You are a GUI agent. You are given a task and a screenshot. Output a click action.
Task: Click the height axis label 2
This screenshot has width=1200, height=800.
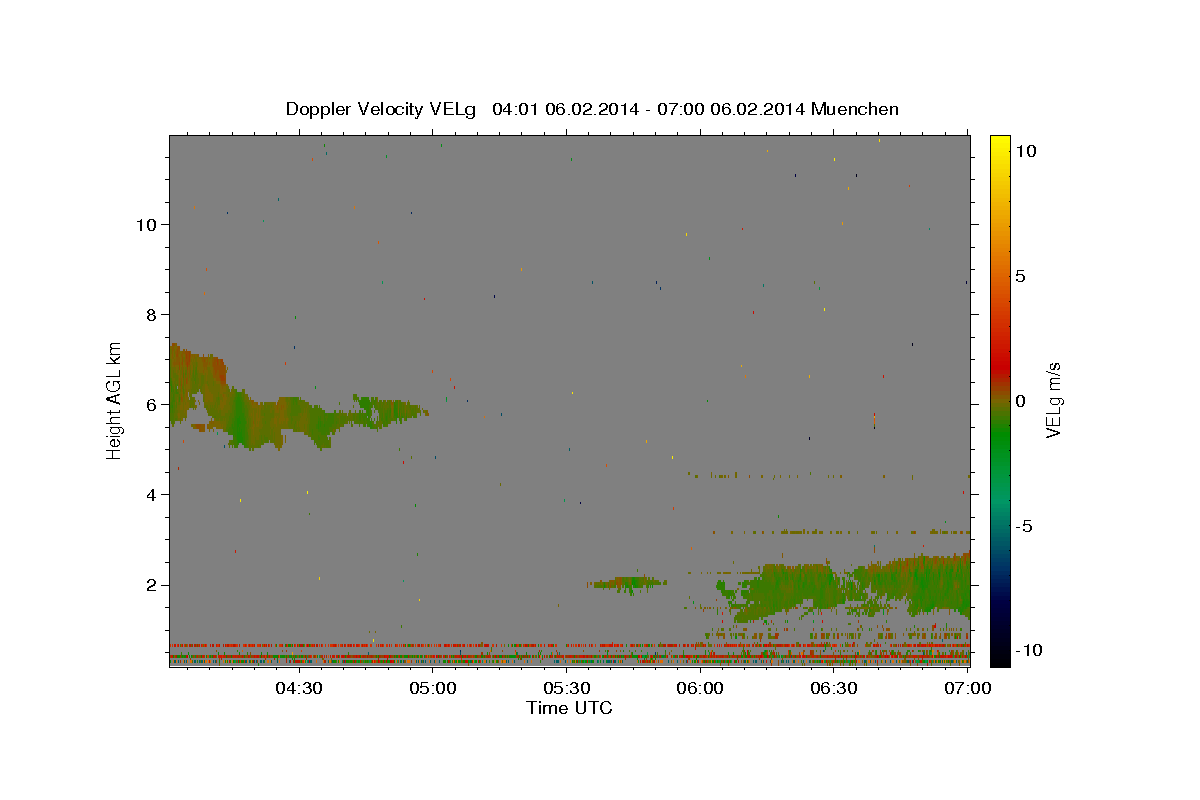(152, 584)
